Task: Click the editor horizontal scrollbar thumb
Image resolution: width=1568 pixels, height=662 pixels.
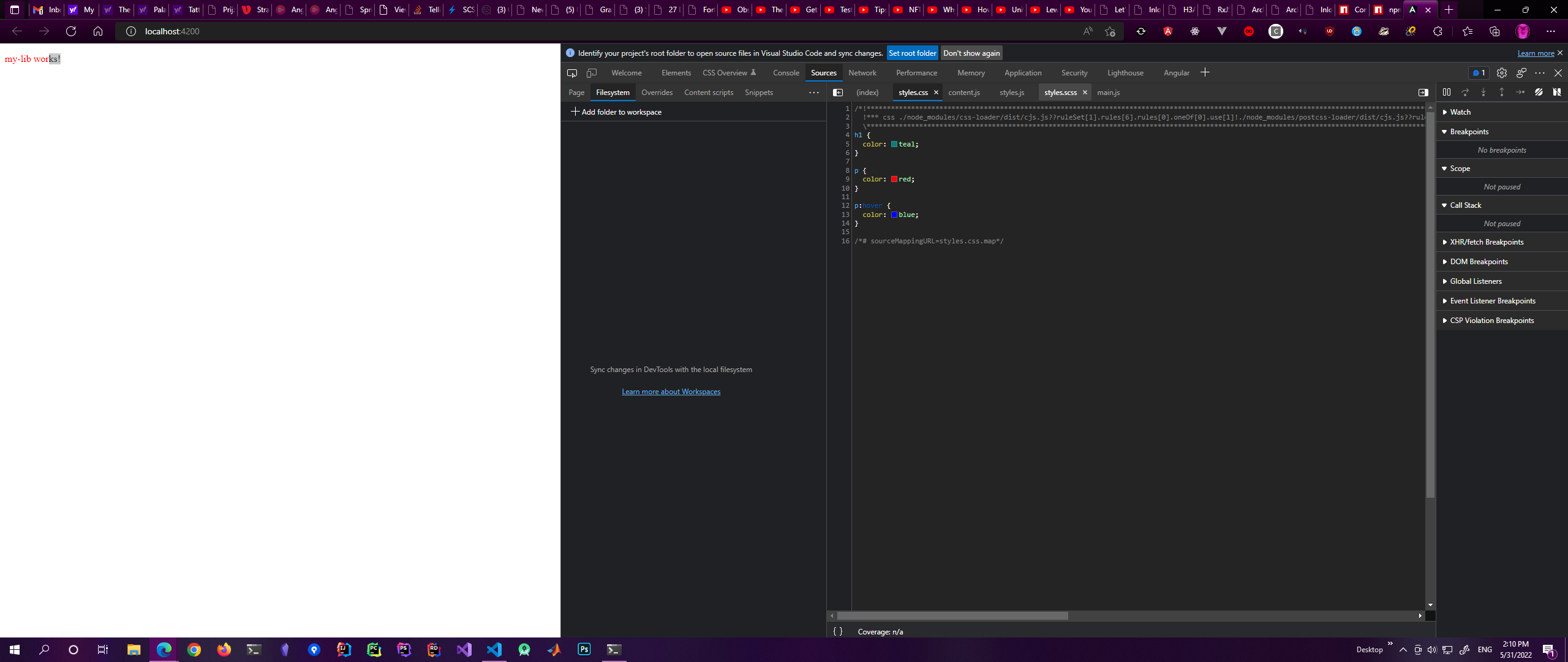Action: 952,615
